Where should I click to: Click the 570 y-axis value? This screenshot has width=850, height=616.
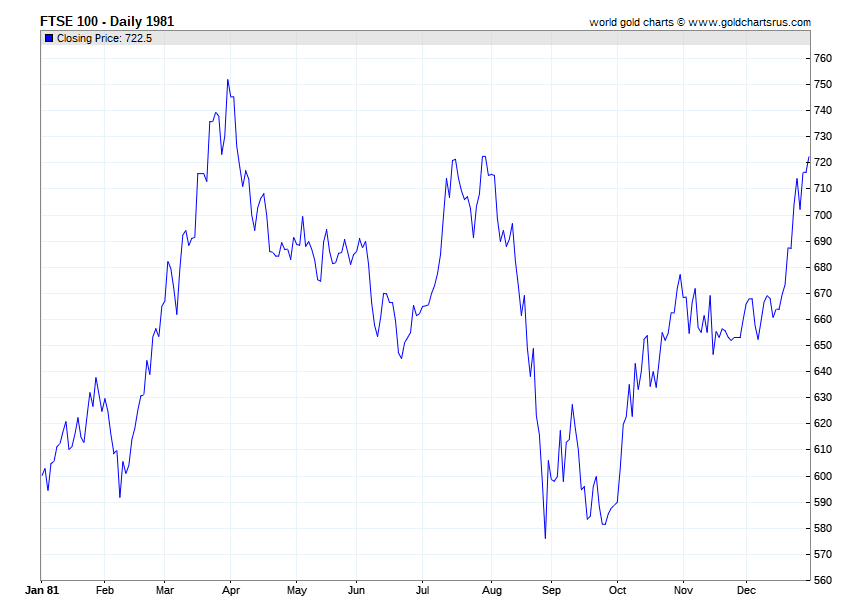(x=823, y=554)
